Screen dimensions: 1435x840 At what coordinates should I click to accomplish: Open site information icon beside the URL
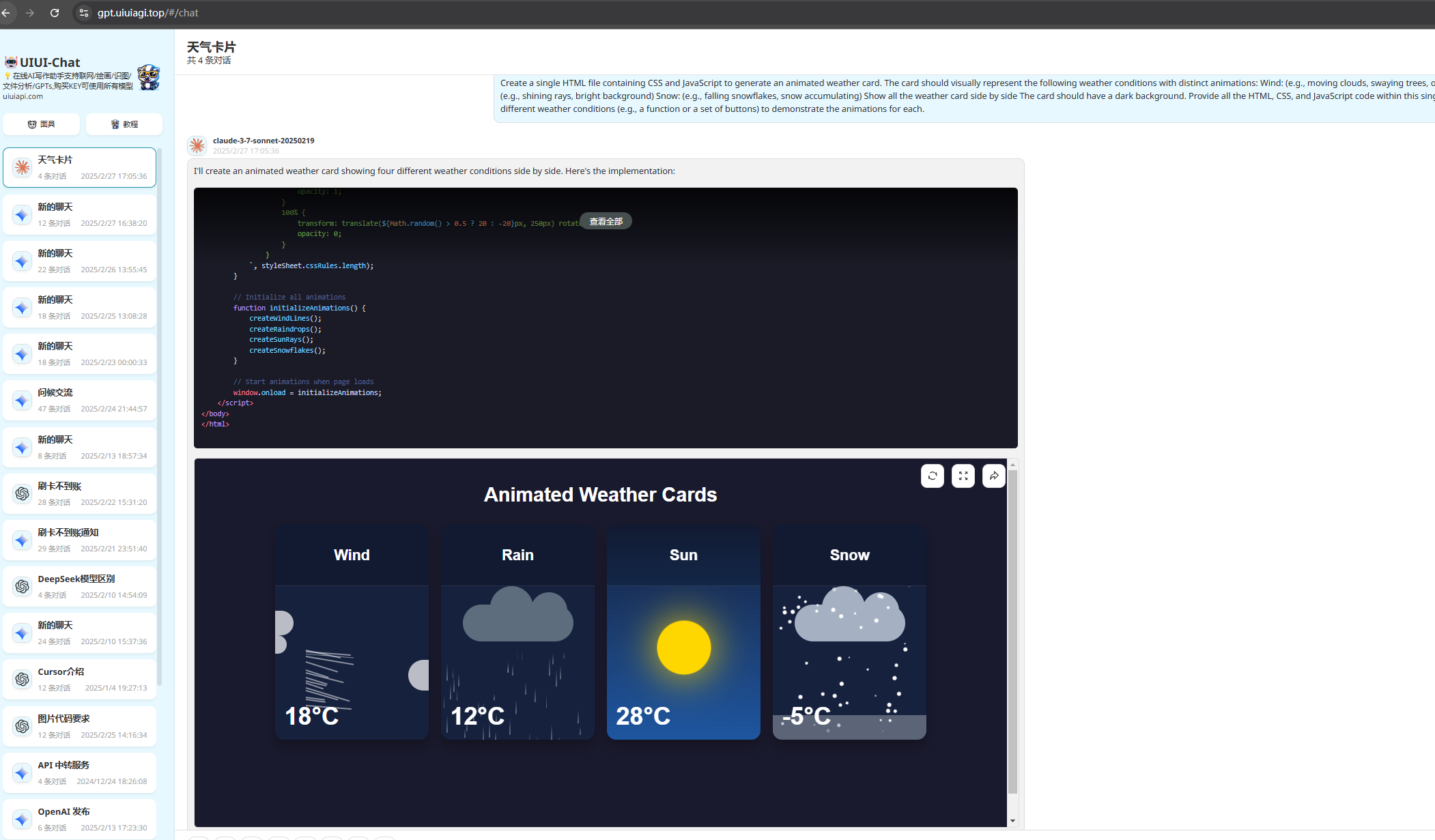(x=83, y=13)
